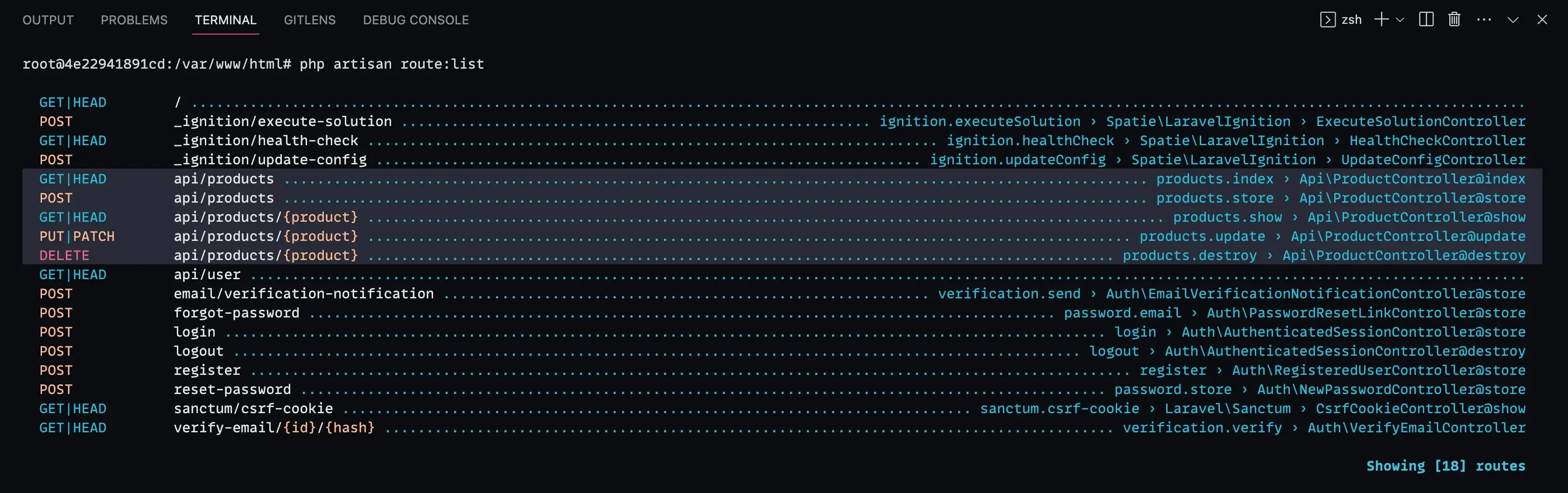The height and width of the screenshot is (493, 1568).
Task: Open the terminal more-actions ellipsis
Action: [x=1484, y=20]
